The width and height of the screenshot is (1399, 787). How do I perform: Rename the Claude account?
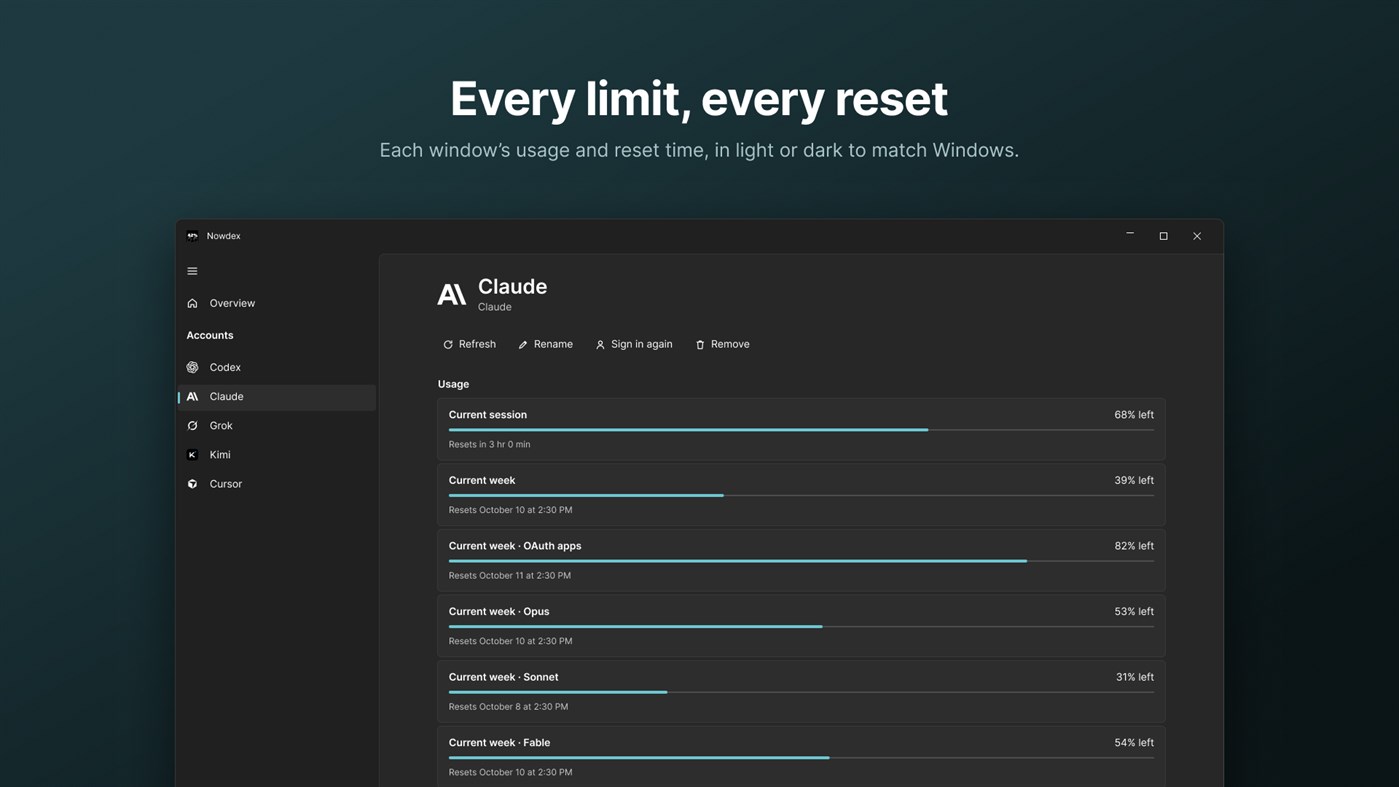click(x=545, y=344)
